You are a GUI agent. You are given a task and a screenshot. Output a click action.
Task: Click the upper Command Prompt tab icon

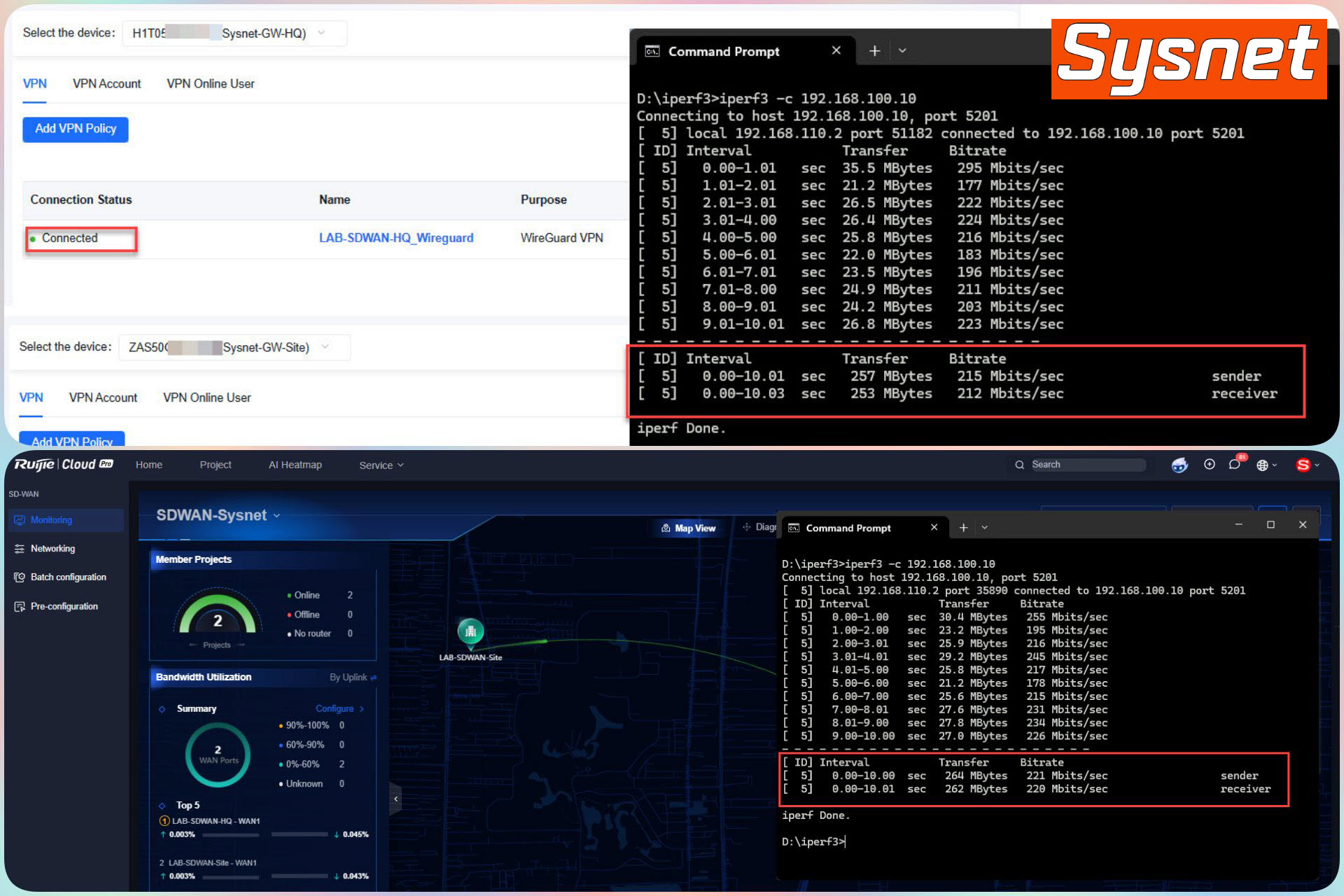pyautogui.click(x=652, y=51)
